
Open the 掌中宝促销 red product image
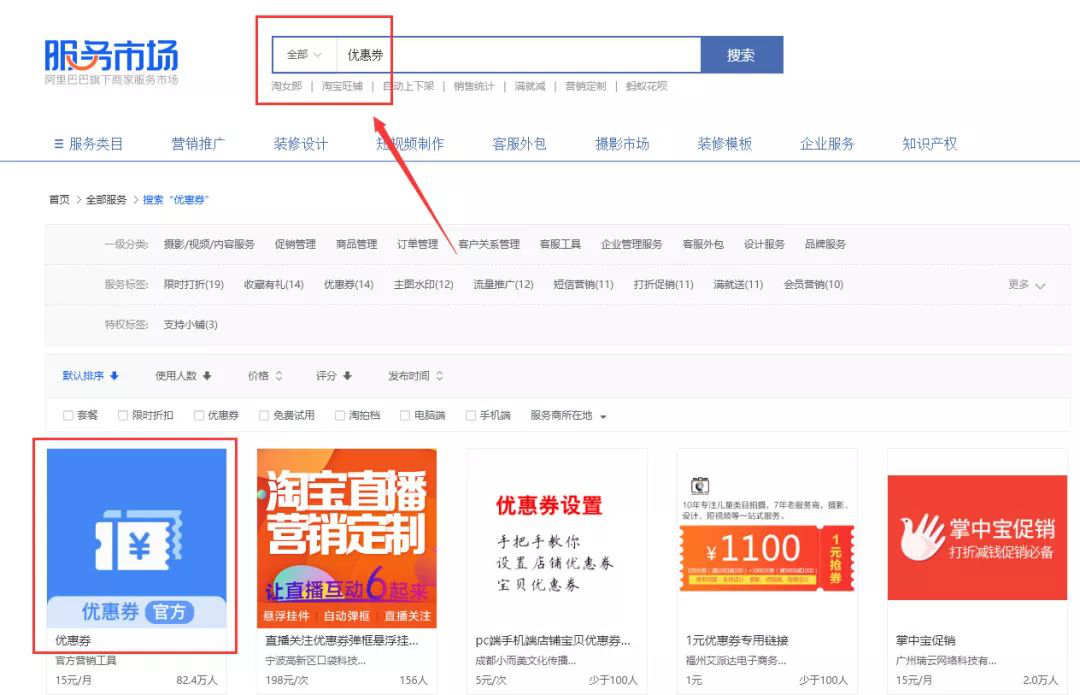[x=977, y=538]
